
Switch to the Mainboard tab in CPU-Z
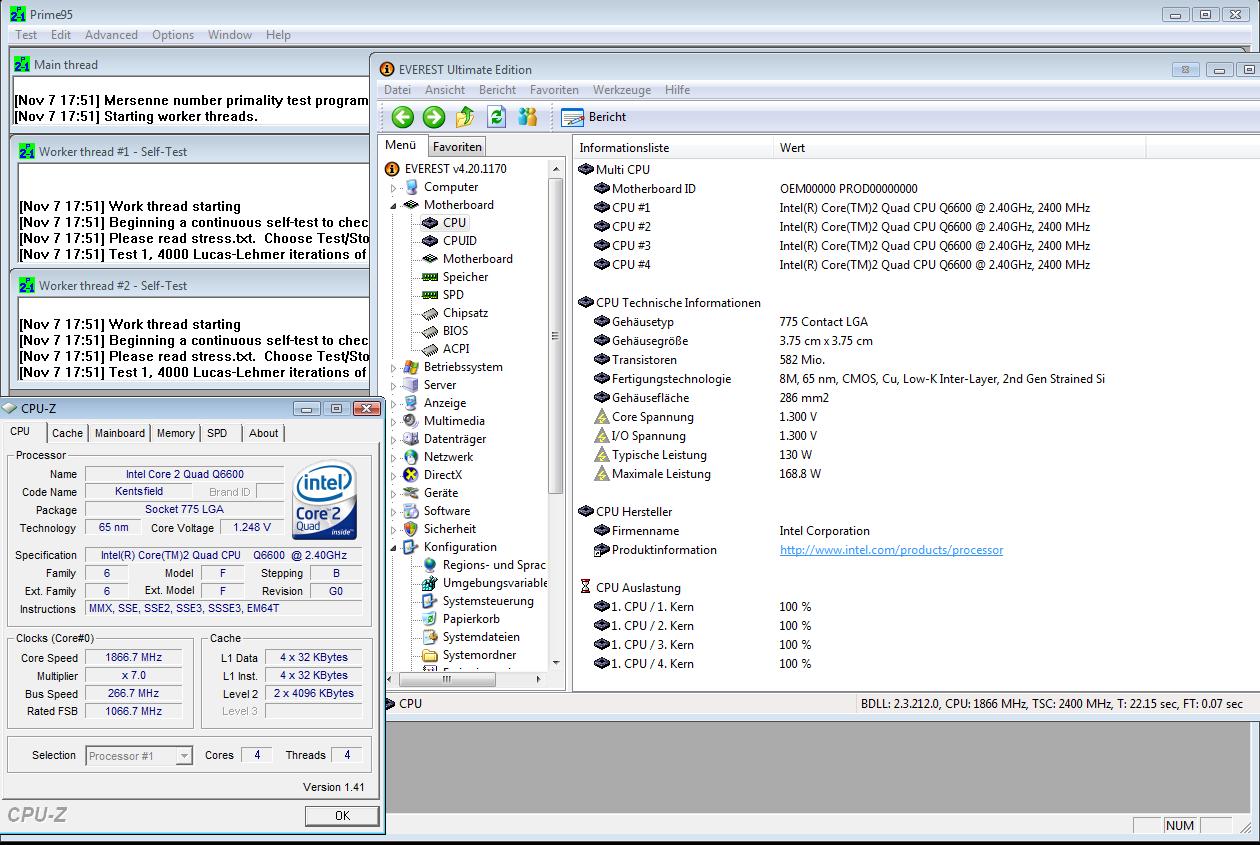120,433
